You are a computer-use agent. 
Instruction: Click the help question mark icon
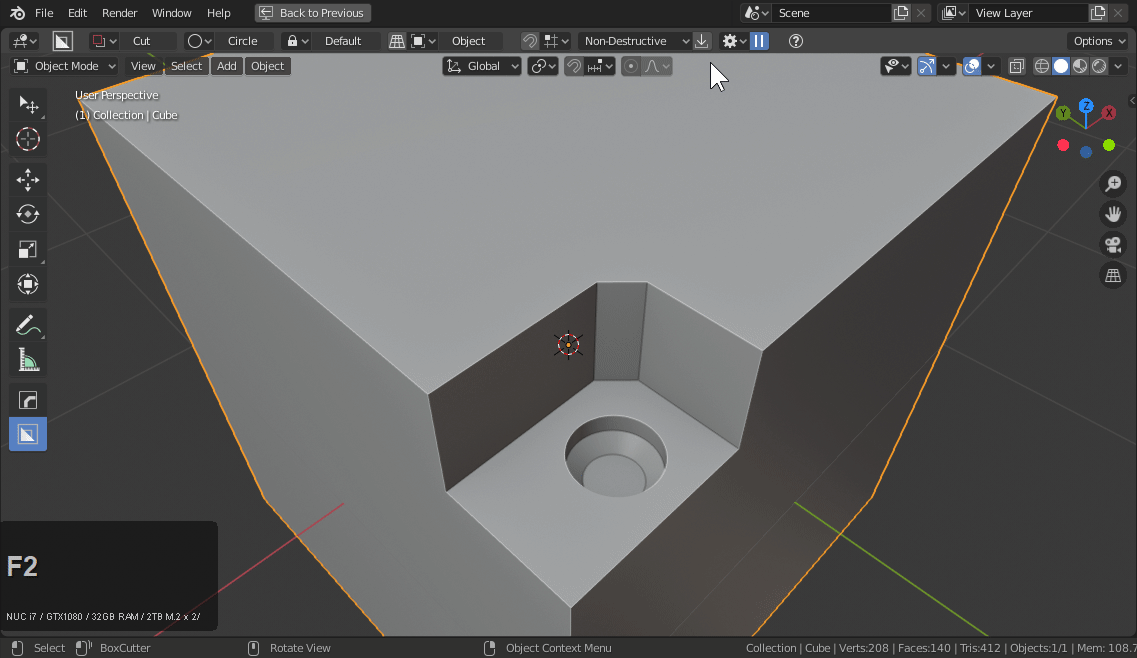[x=796, y=41]
